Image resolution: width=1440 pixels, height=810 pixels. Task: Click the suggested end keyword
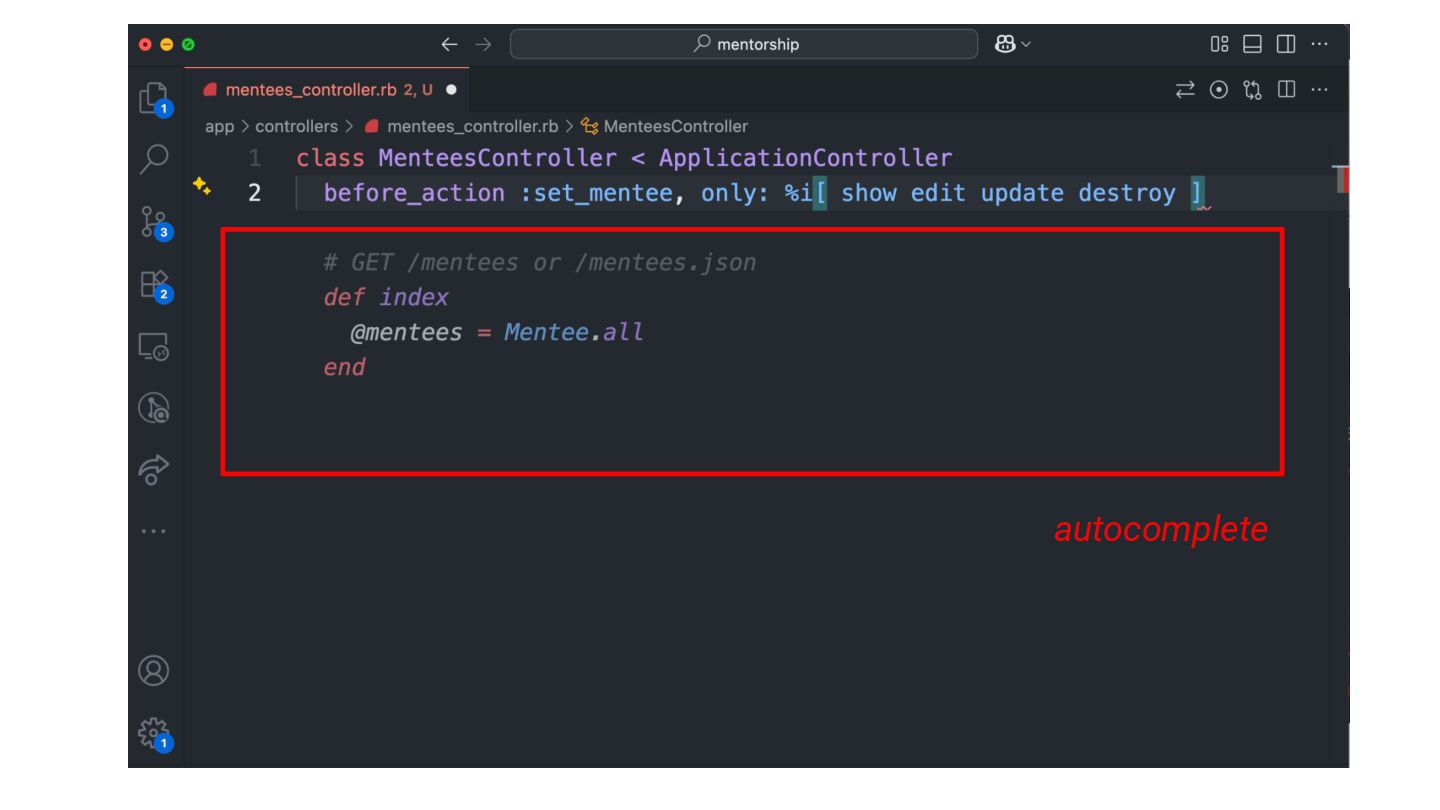coord(344,367)
